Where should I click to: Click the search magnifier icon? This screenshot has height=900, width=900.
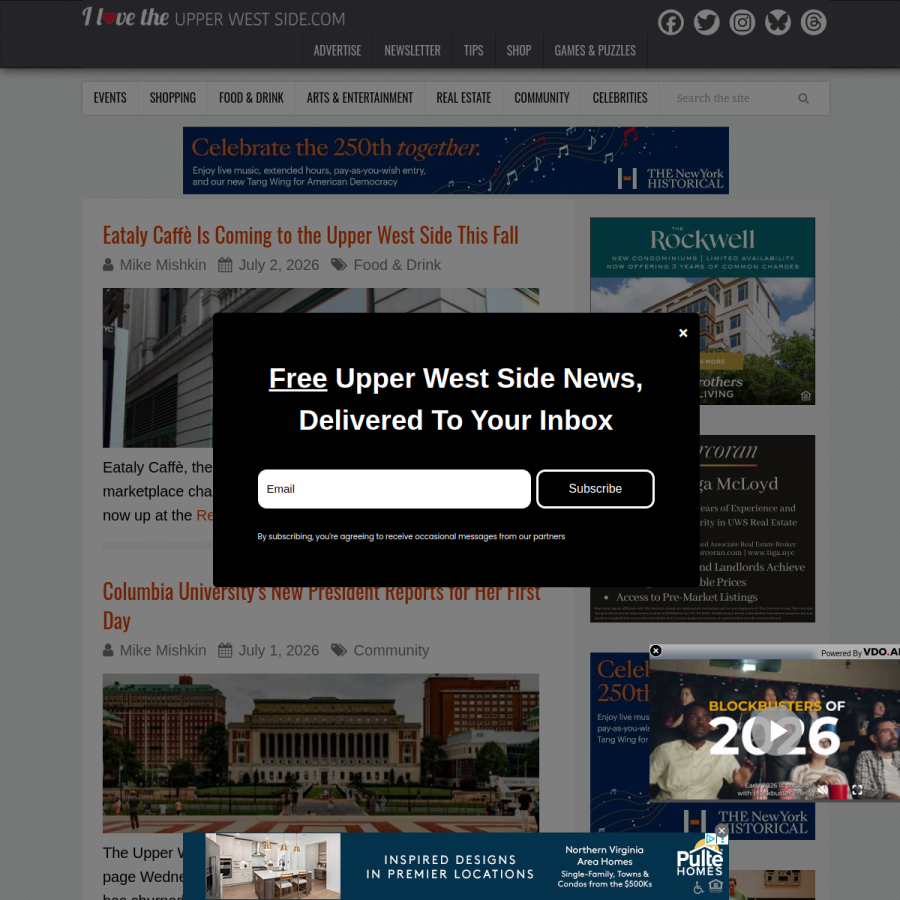[x=803, y=98]
